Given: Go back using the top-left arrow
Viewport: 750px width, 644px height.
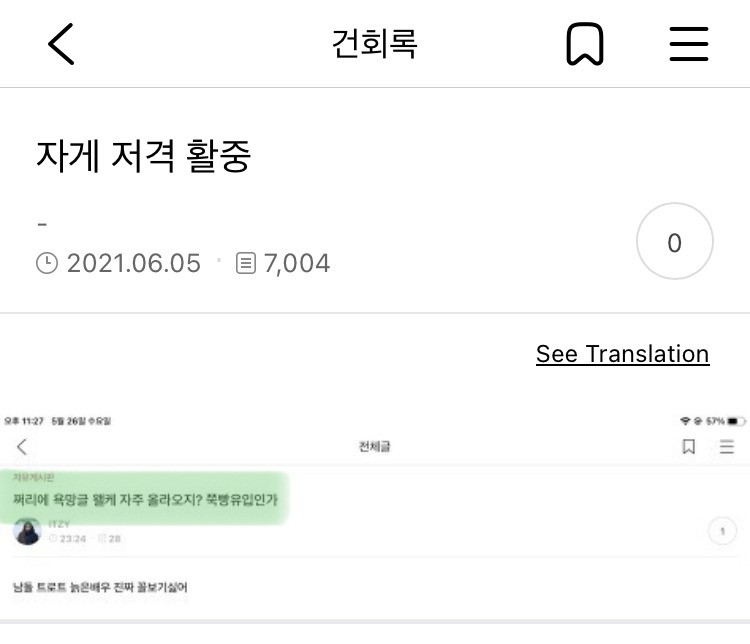Looking at the screenshot, I should [x=61, y=44].
